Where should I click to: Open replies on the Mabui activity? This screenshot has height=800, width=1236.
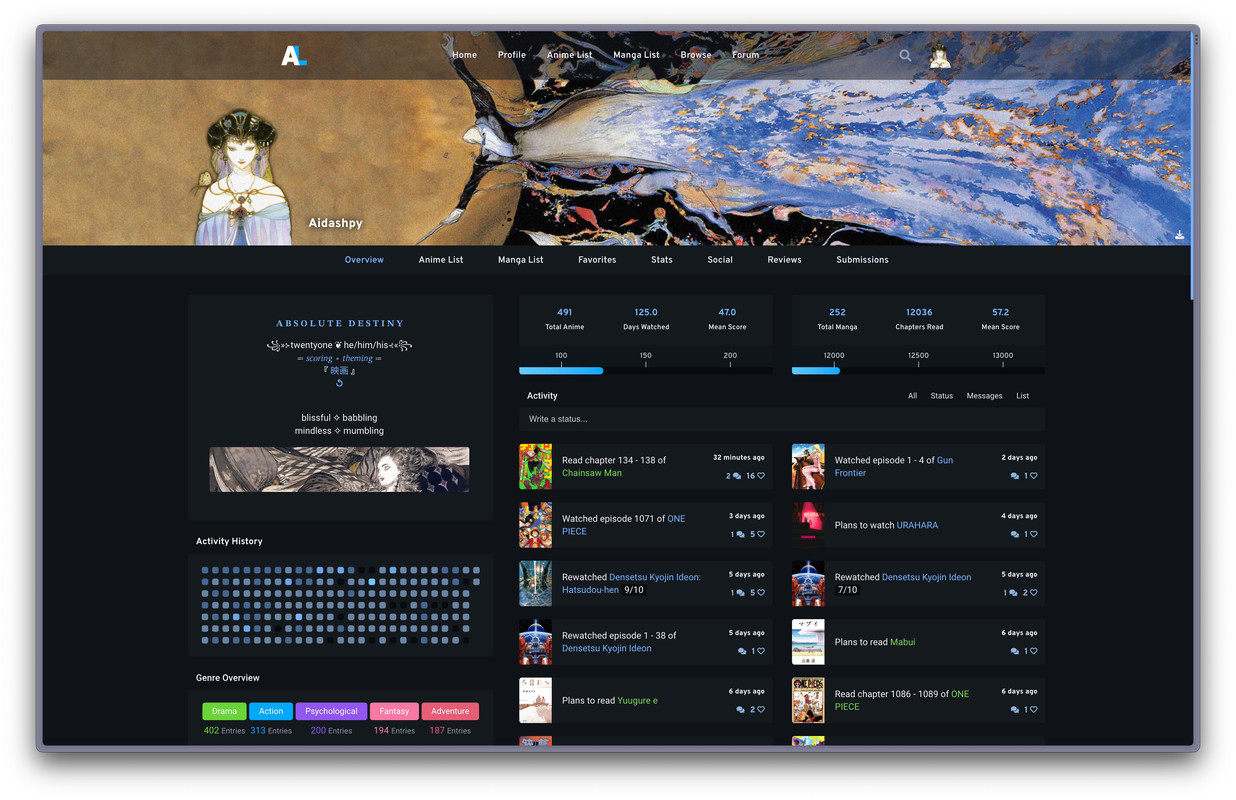(x=1015, y=651)
